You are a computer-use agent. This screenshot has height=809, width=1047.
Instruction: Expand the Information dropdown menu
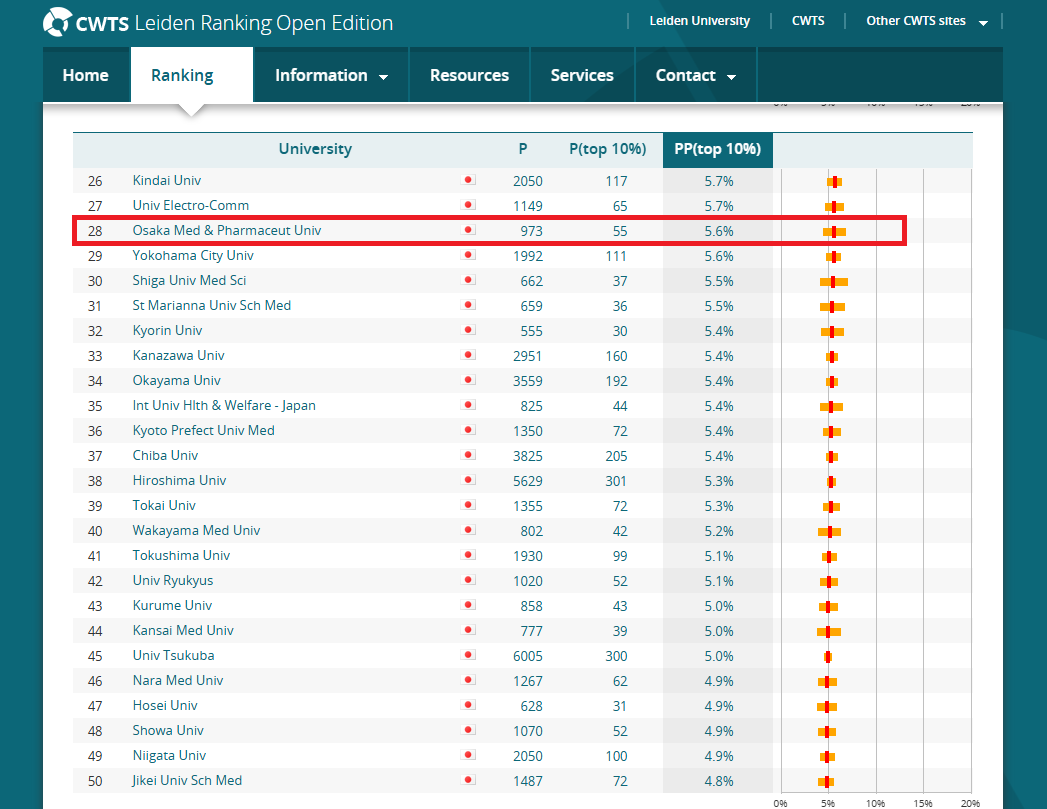click(x=331, y=75)
